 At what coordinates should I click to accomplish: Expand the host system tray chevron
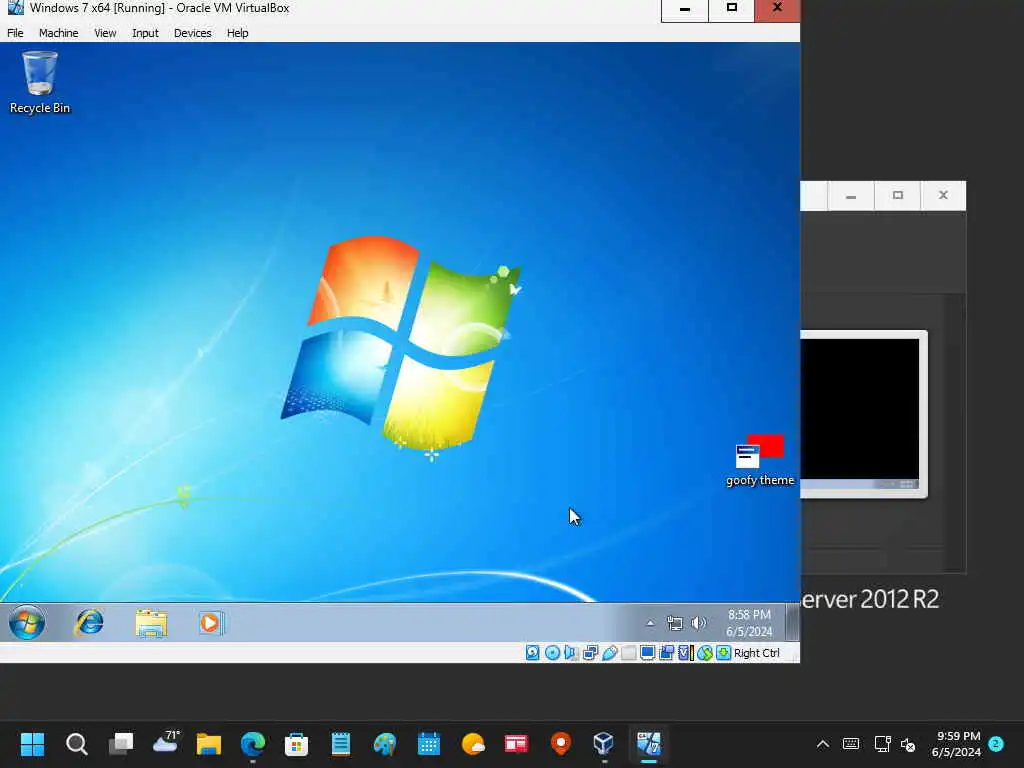pos(823,744)
